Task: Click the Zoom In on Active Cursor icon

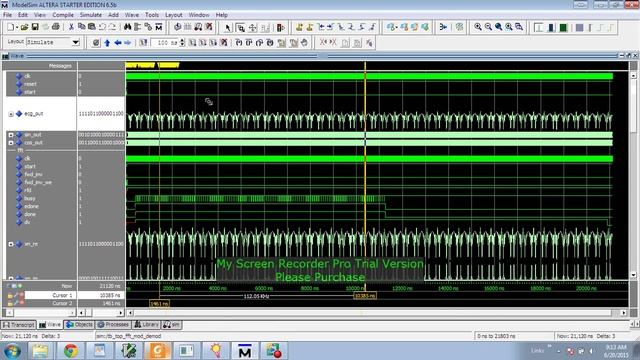Action: [509, 27]
